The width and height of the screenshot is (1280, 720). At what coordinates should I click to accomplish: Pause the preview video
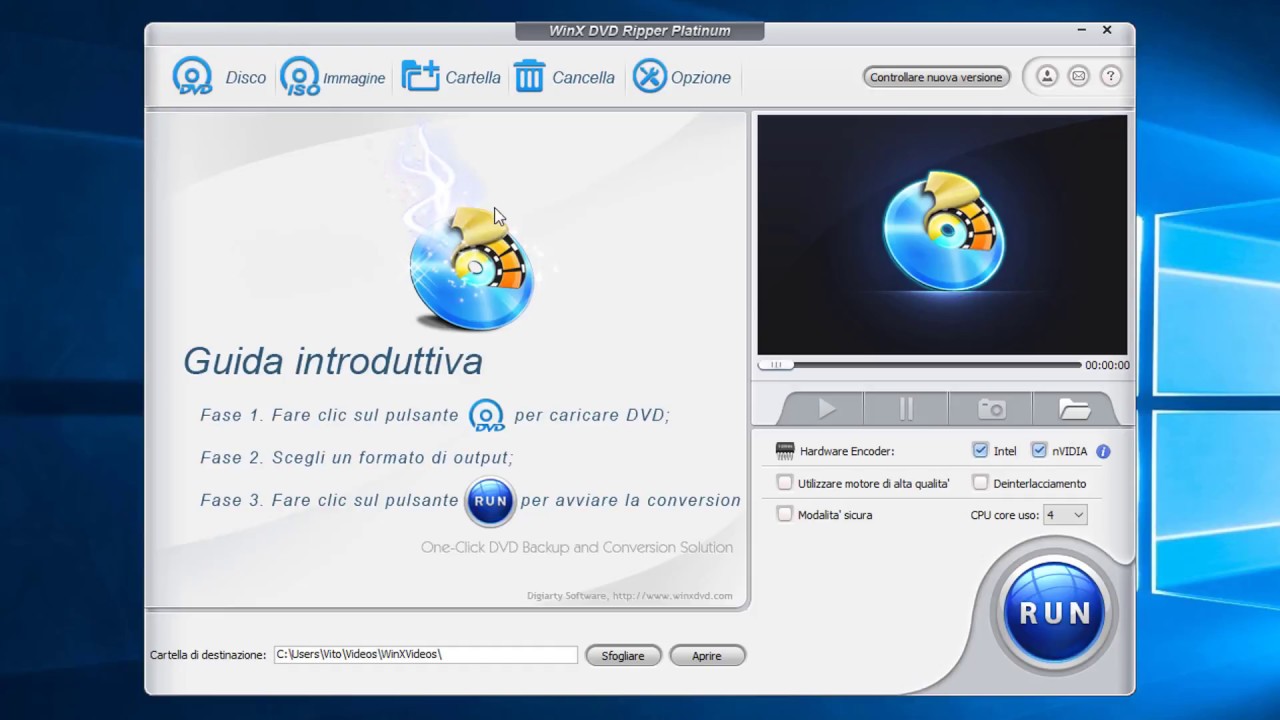pyautogui.click(x=906, y=409)
